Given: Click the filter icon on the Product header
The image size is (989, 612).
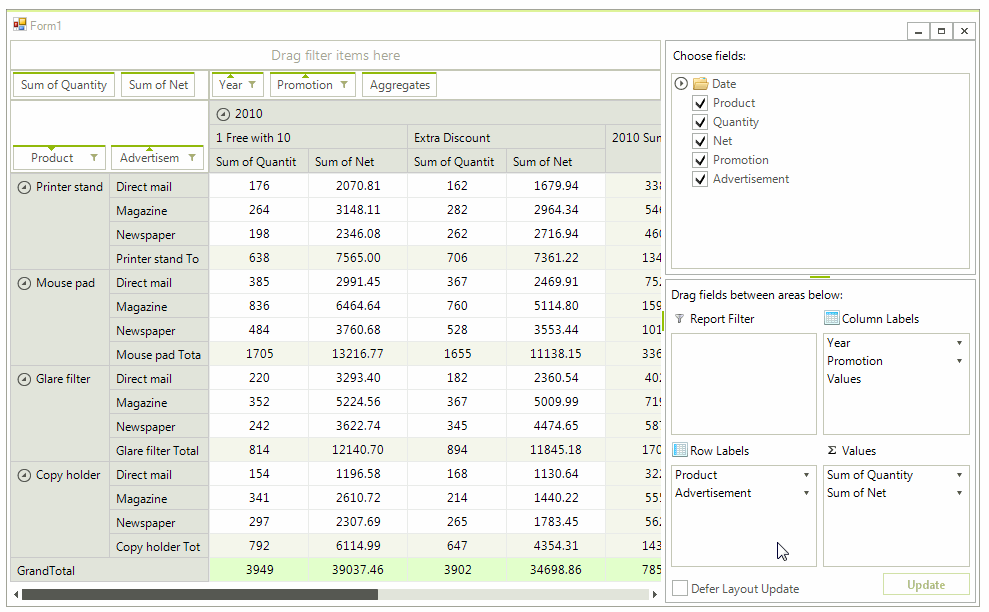Looking at the screenshot, I should click(96, 157).
